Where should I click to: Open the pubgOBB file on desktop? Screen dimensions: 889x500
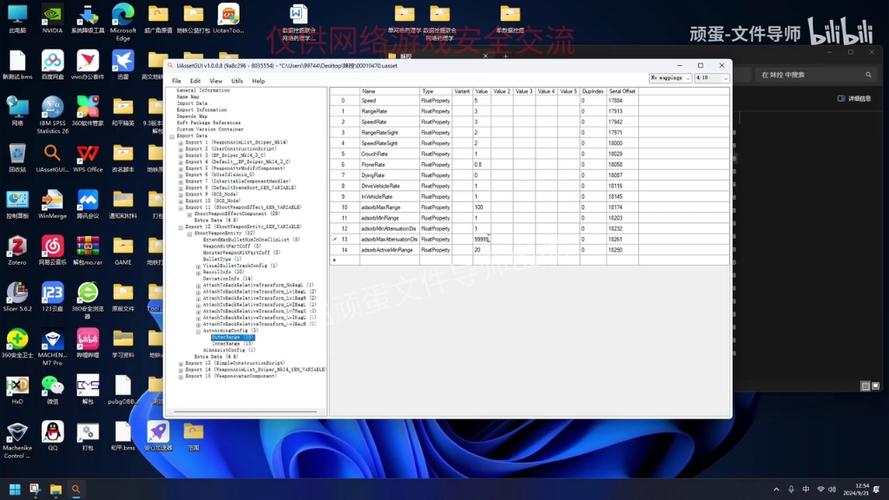[x=123, y=391]
